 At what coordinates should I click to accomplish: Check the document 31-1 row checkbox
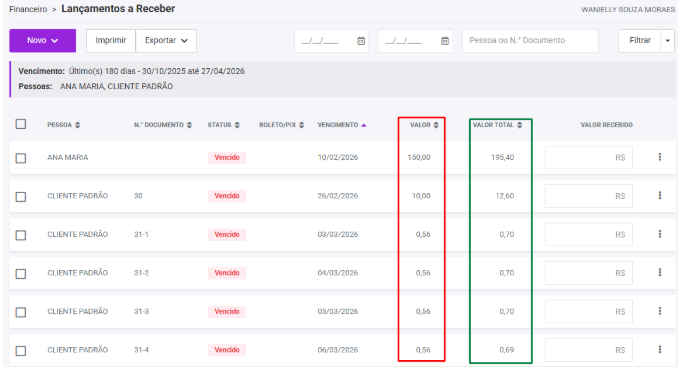point(21,235)
